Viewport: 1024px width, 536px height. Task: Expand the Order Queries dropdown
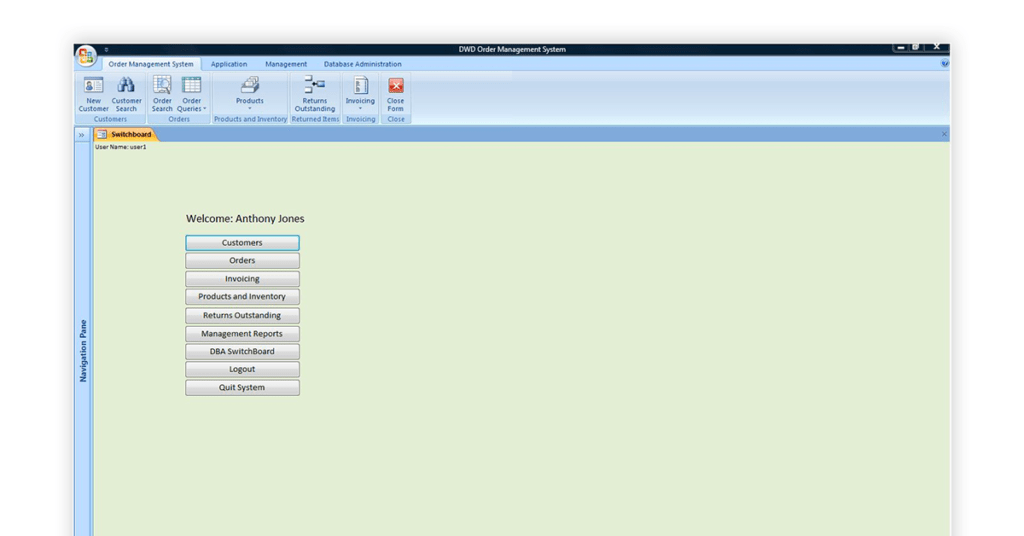[x=191, y=105]
